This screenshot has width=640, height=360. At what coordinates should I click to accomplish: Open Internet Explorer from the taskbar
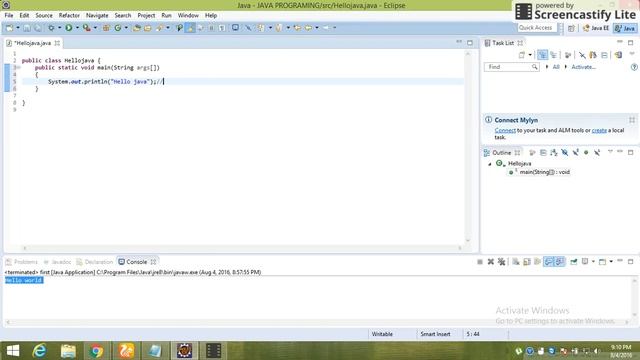coord(40,351)
